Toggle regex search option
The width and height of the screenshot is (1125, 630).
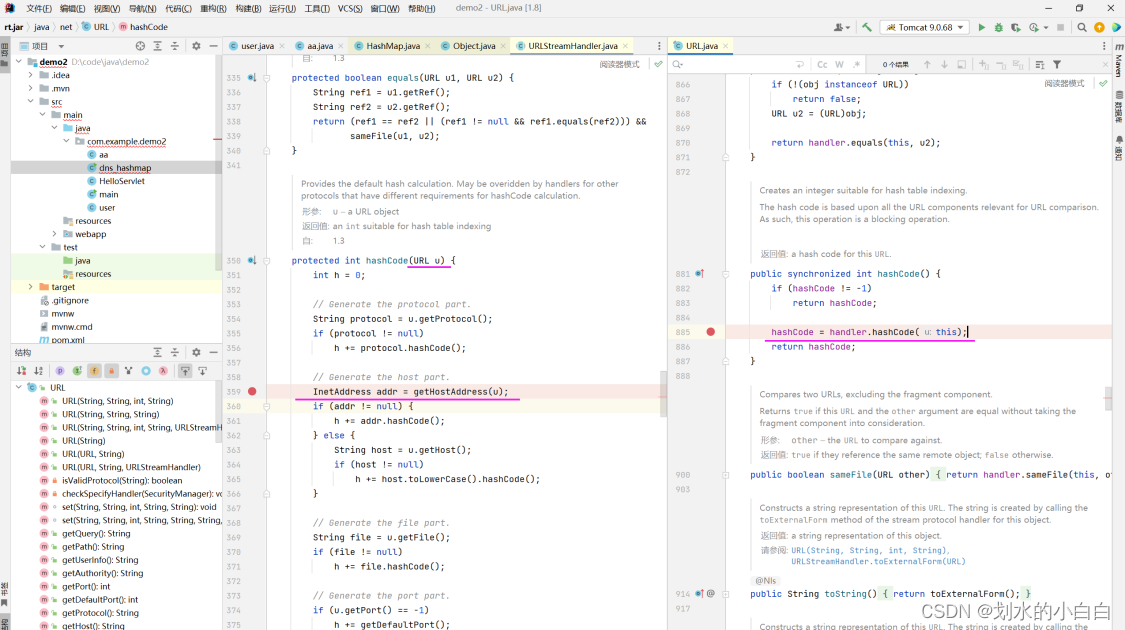[857, 65]
